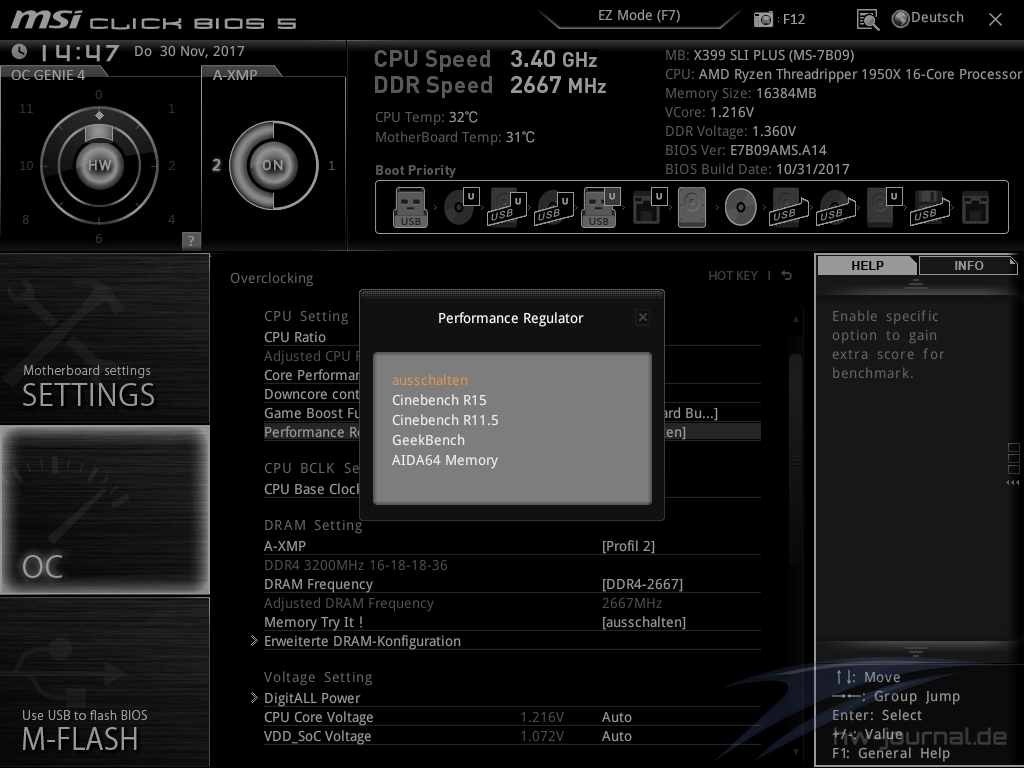The width and height of the screenshot is (1024, 768).
Task: Choose AIDA64 Memory option
Action: coord(445,460)
